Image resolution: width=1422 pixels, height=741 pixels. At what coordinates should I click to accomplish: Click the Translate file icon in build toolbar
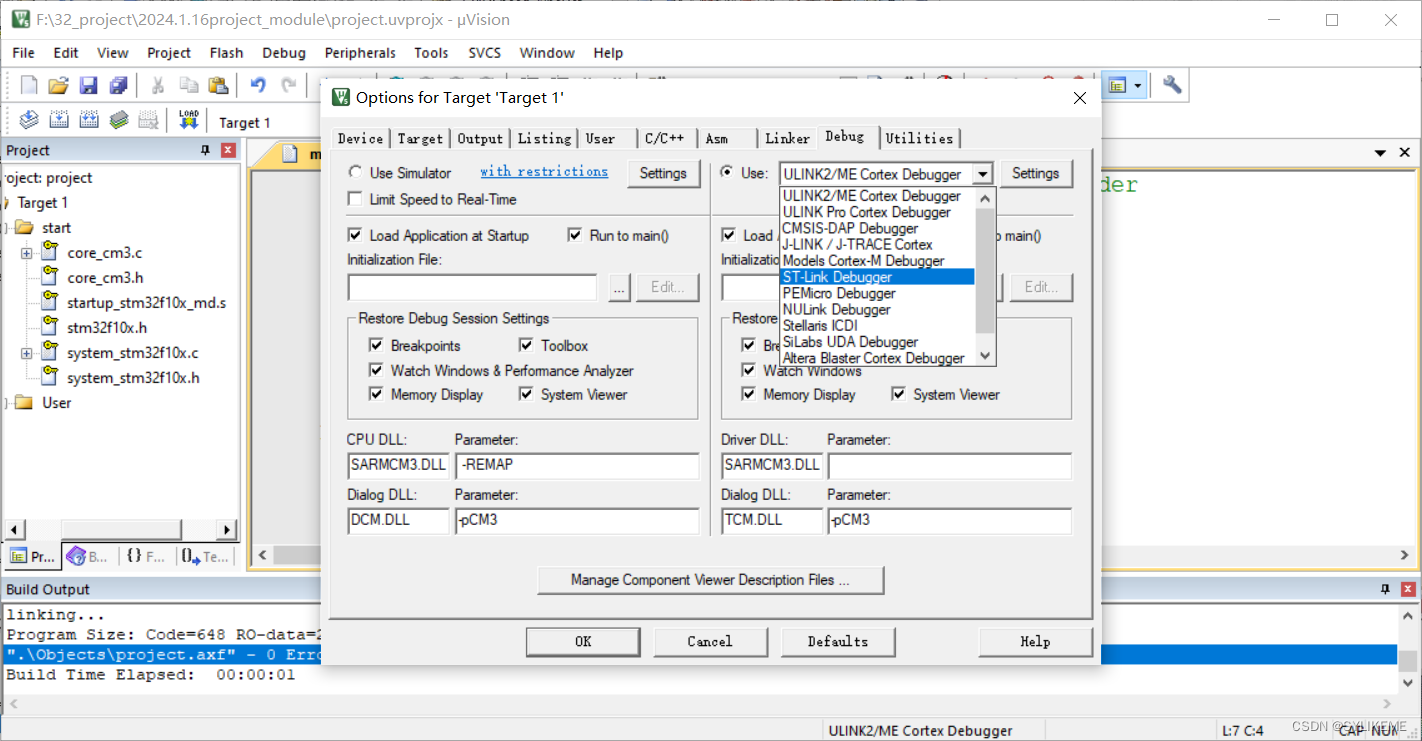29,121
